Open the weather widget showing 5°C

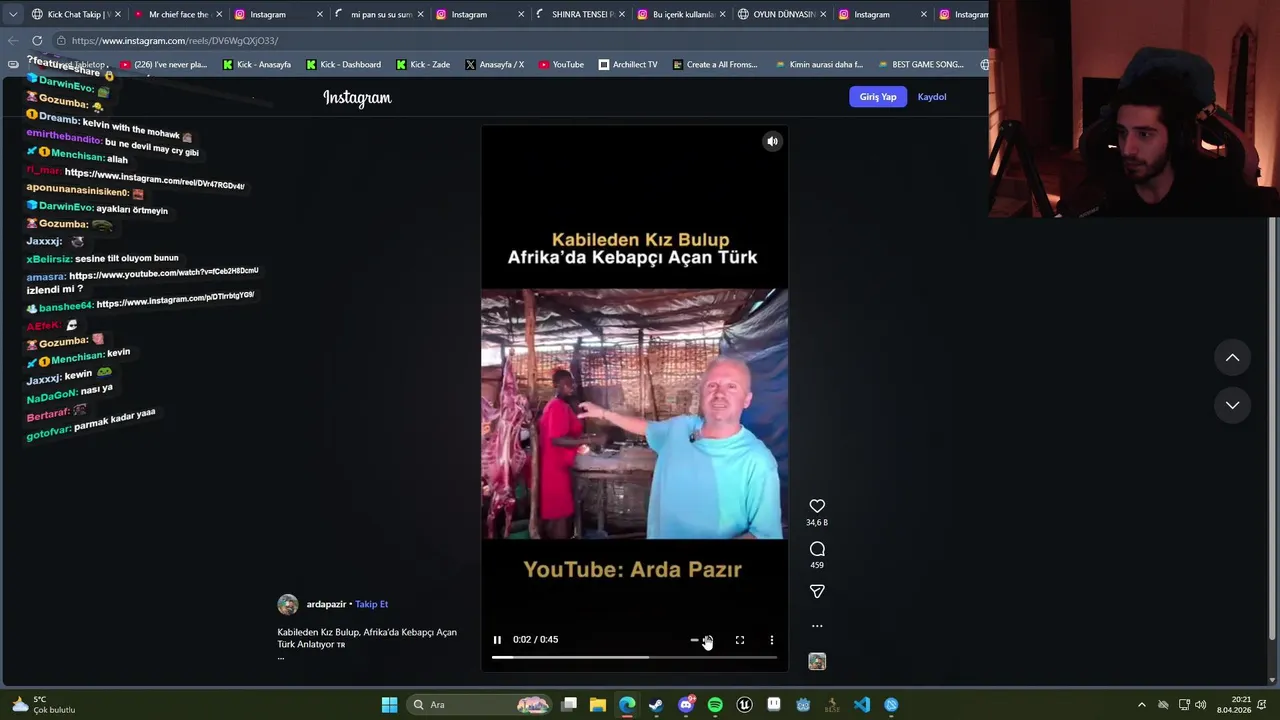pos(42,705)
